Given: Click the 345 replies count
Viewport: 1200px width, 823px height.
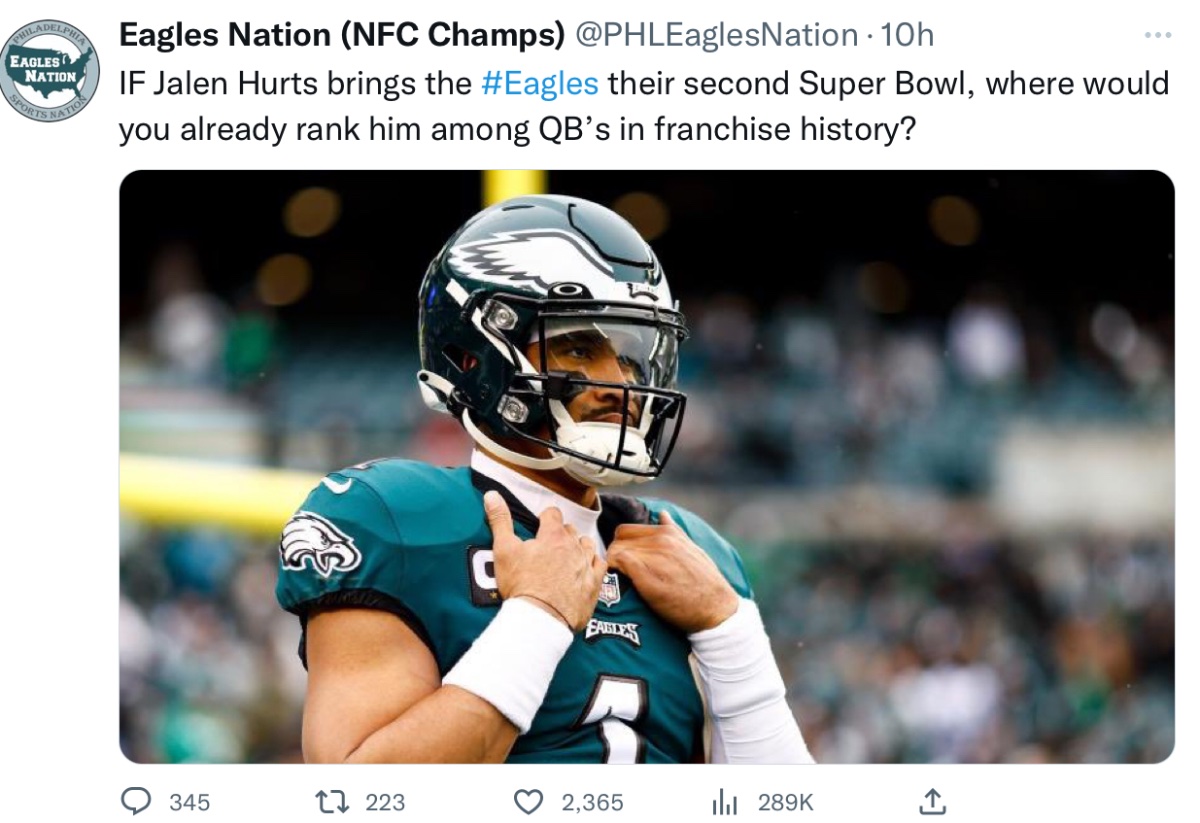Looking at the screenshot, I should pyautogui.click(x=189, y=802).
